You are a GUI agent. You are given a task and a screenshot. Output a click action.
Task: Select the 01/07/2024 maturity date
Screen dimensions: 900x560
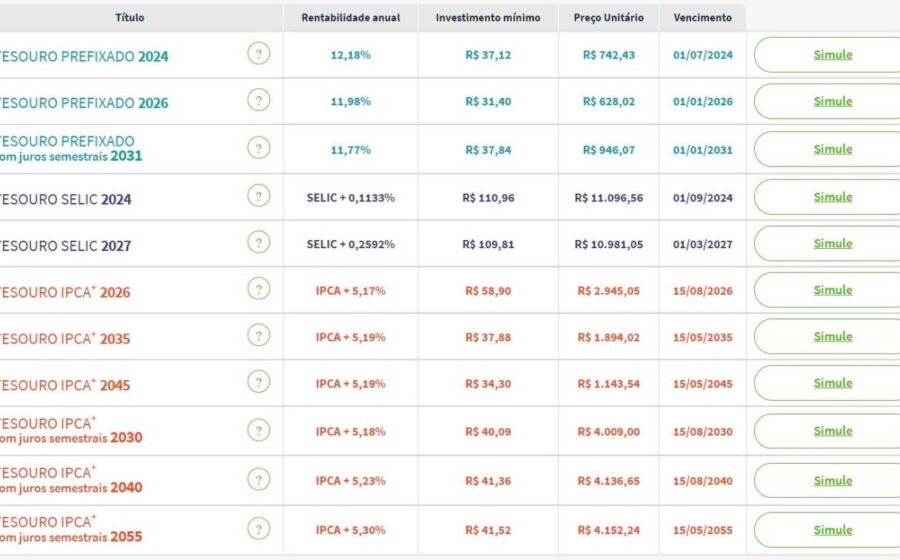click(703, 55)
